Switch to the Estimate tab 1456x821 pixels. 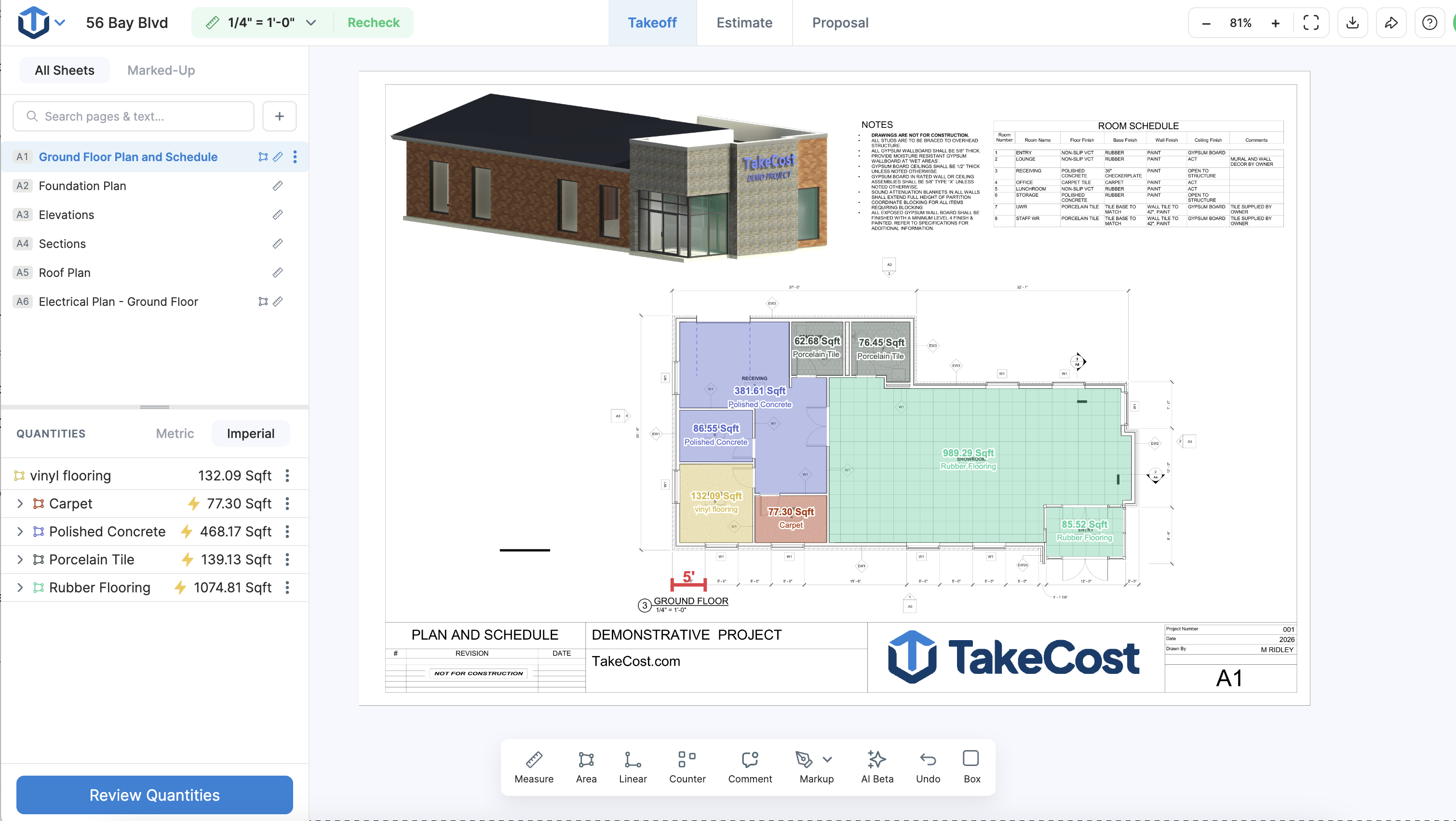click(x=744, y=23)
